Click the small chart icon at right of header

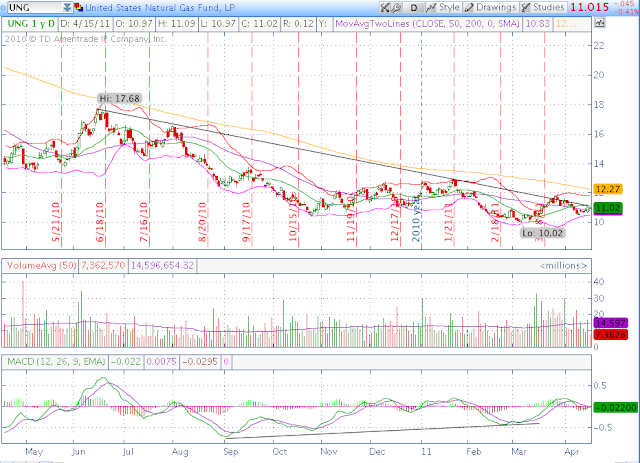599,23
